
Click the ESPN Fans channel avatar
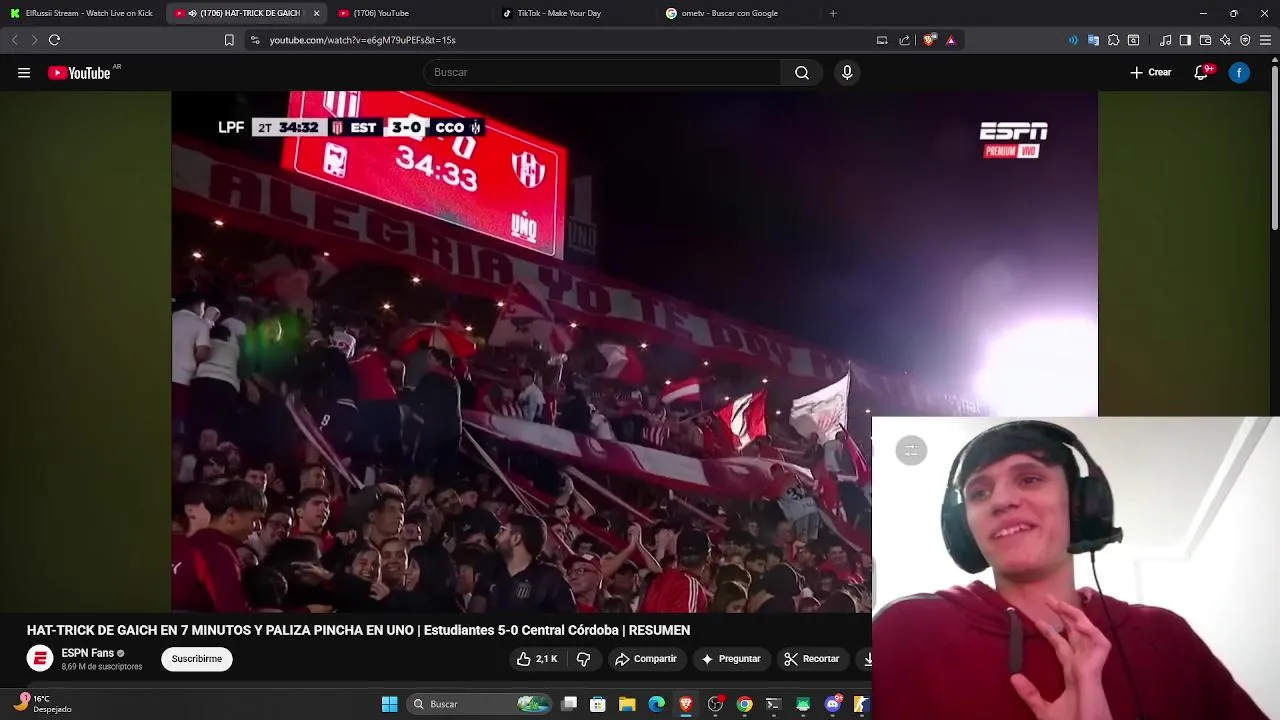(40, 658)
